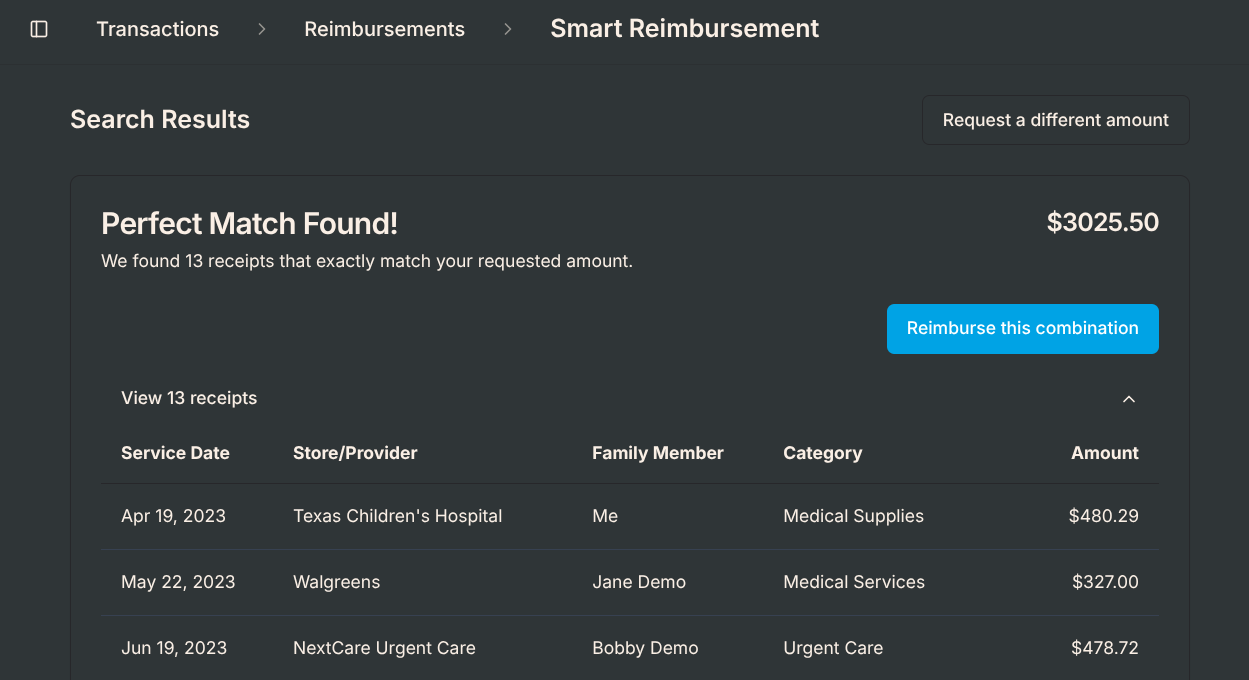Screen dimensions: 1249x680
Task: Open the Reimbursements breadcrumb
Action: (384, 29)
